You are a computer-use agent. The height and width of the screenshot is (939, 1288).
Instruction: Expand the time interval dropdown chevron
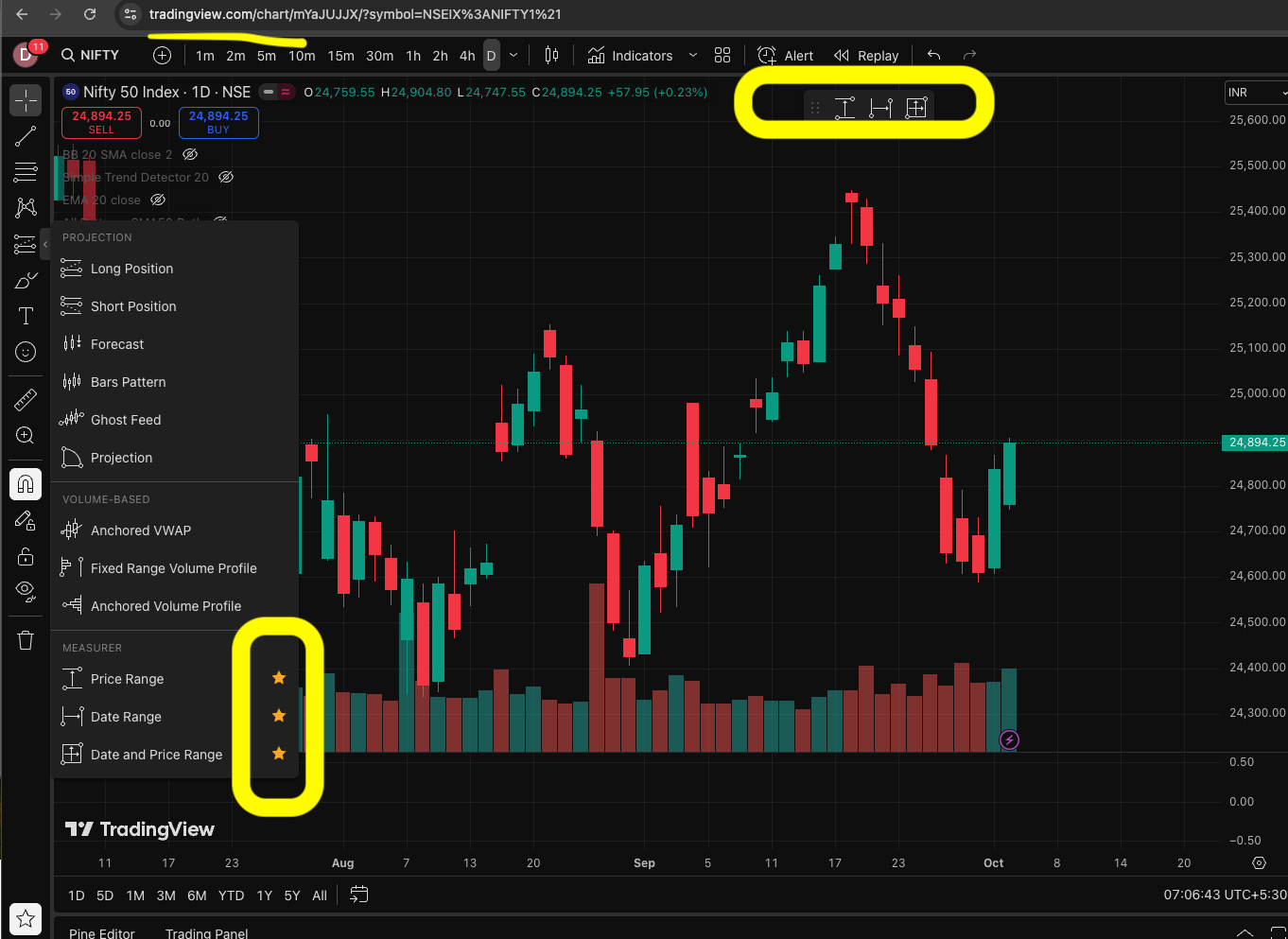pyautogui.click(x=513, y=56)
